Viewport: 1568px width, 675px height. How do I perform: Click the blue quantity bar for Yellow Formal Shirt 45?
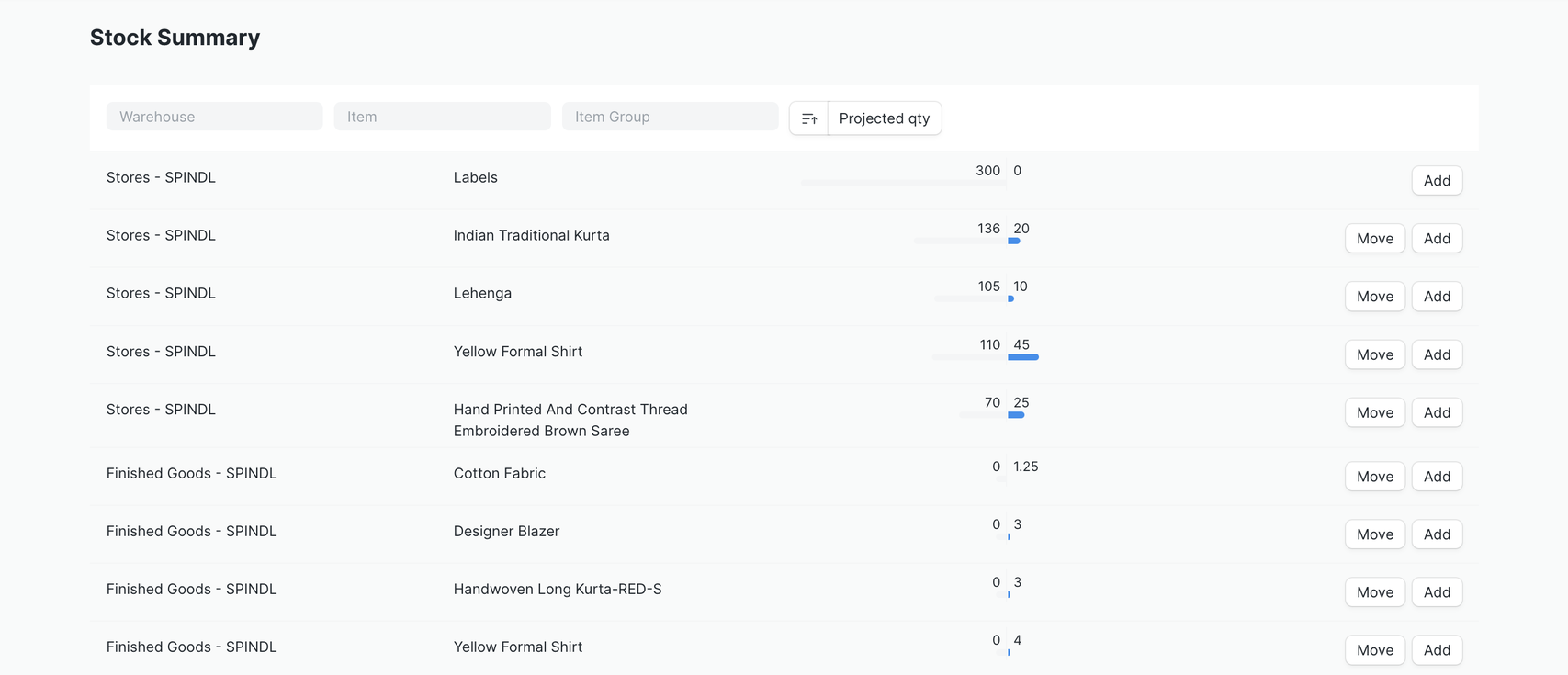1022,357
